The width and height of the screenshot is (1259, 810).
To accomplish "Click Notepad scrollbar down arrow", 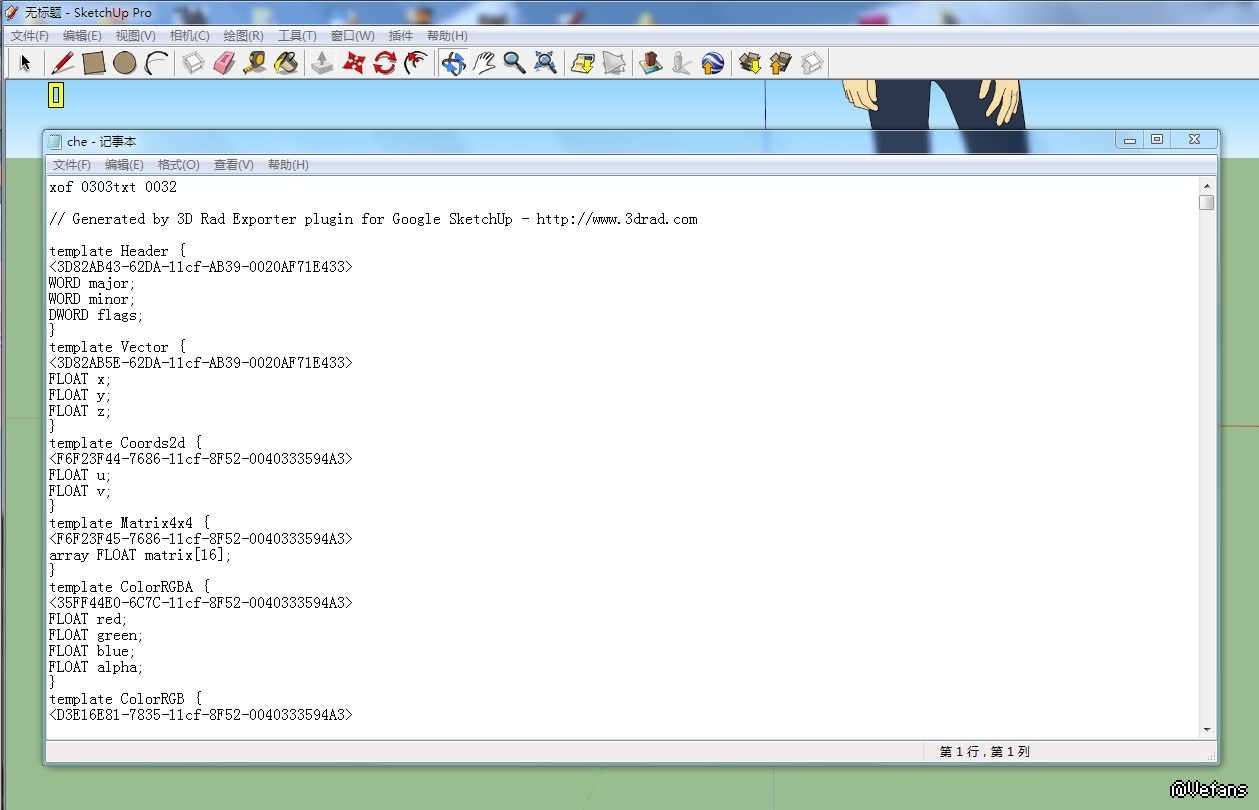I will 1207,731.
